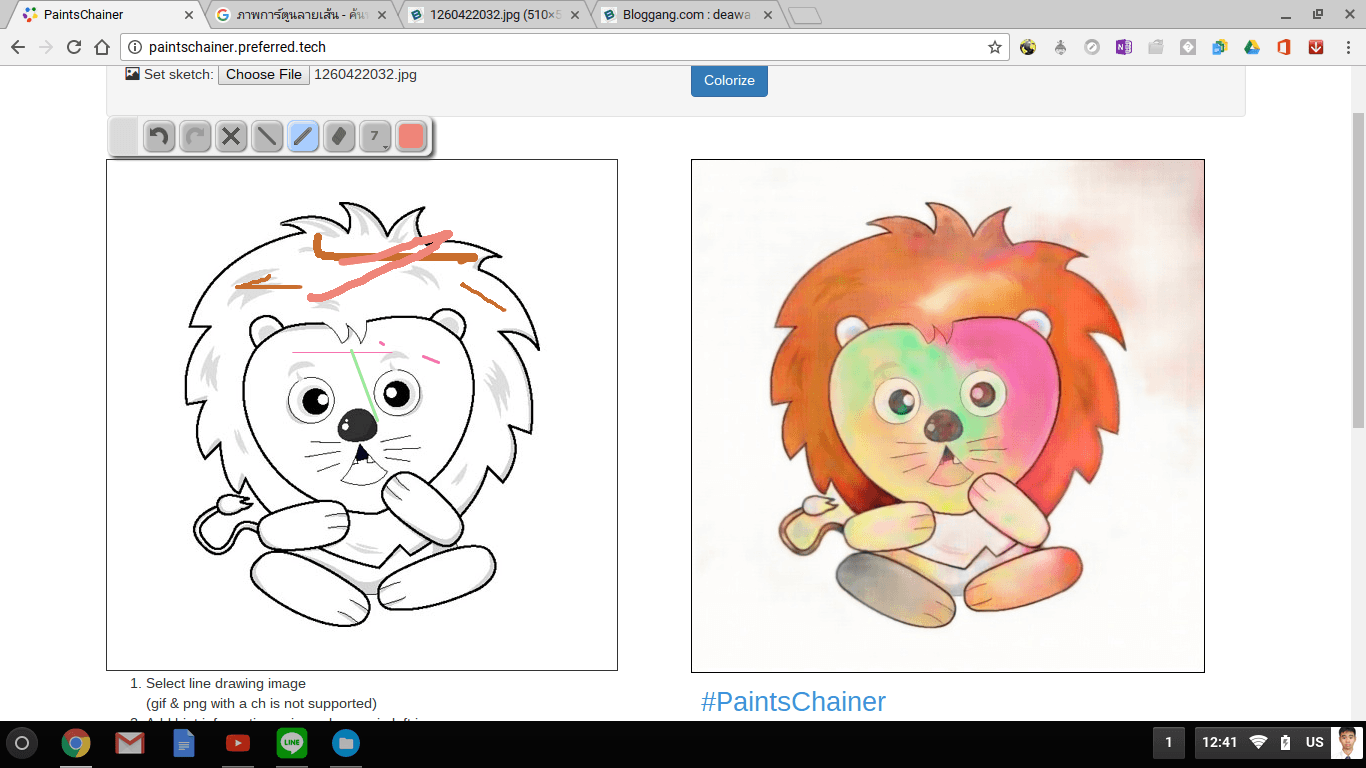Open LINE app from the shelf

pos(292,743)
